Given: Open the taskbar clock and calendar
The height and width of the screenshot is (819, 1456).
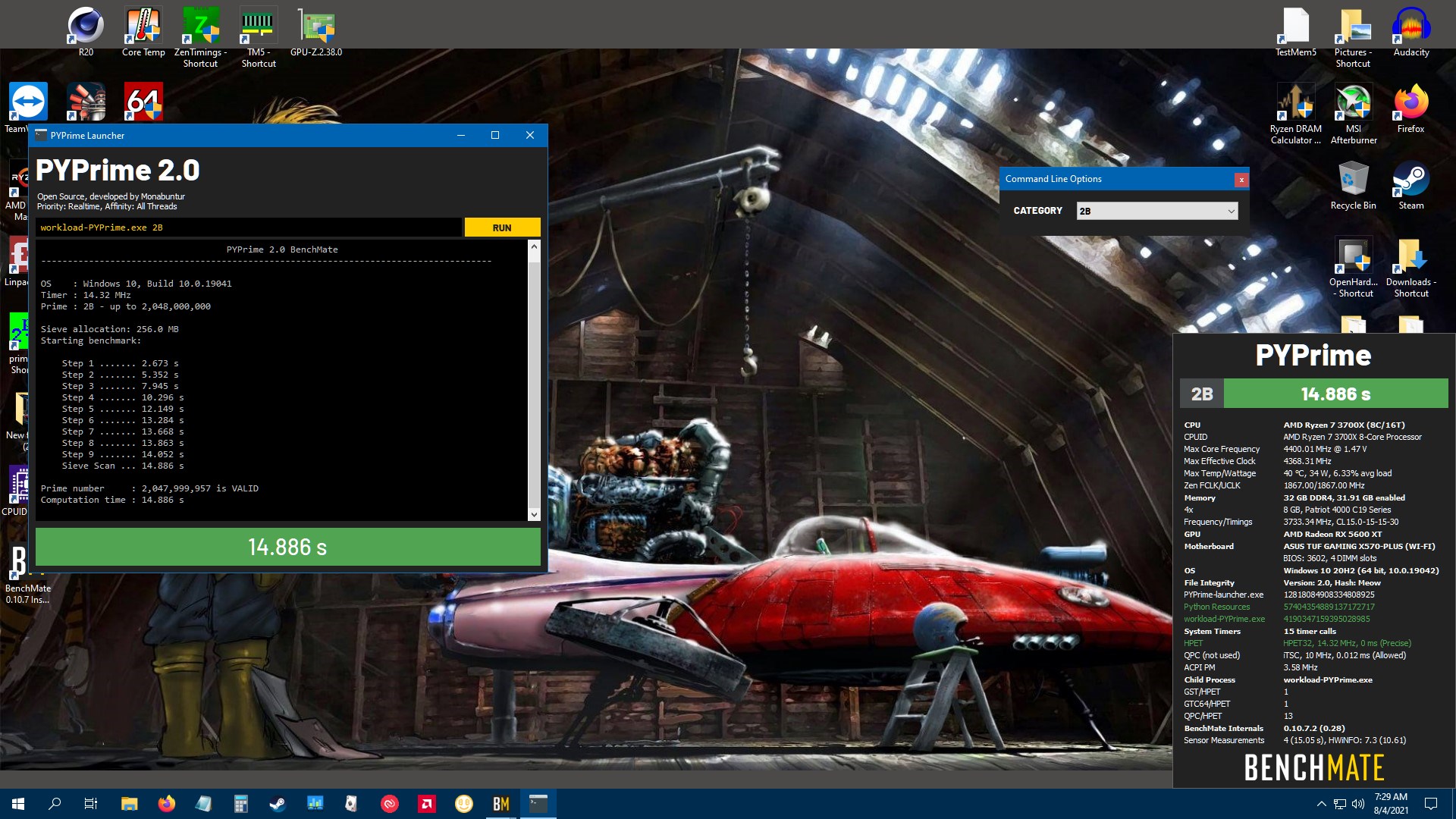Looking at the screenshot, I should 1391,804.
